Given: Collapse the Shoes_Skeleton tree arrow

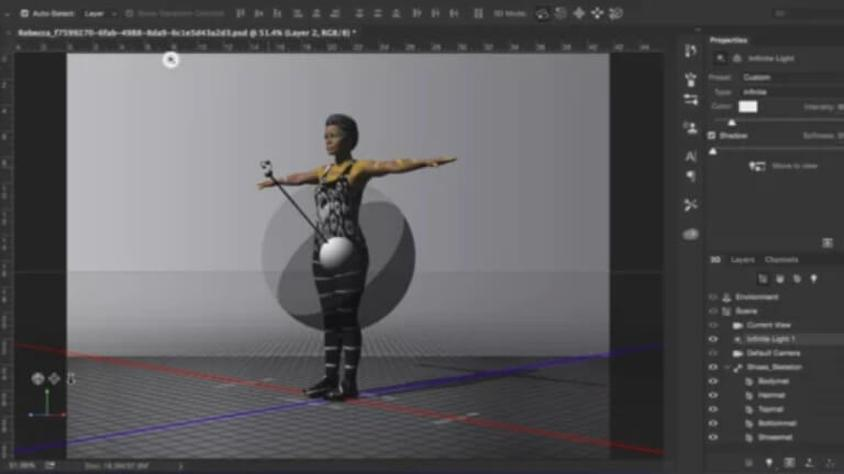Looking at the screenshot, I should (x=727, y=367).
